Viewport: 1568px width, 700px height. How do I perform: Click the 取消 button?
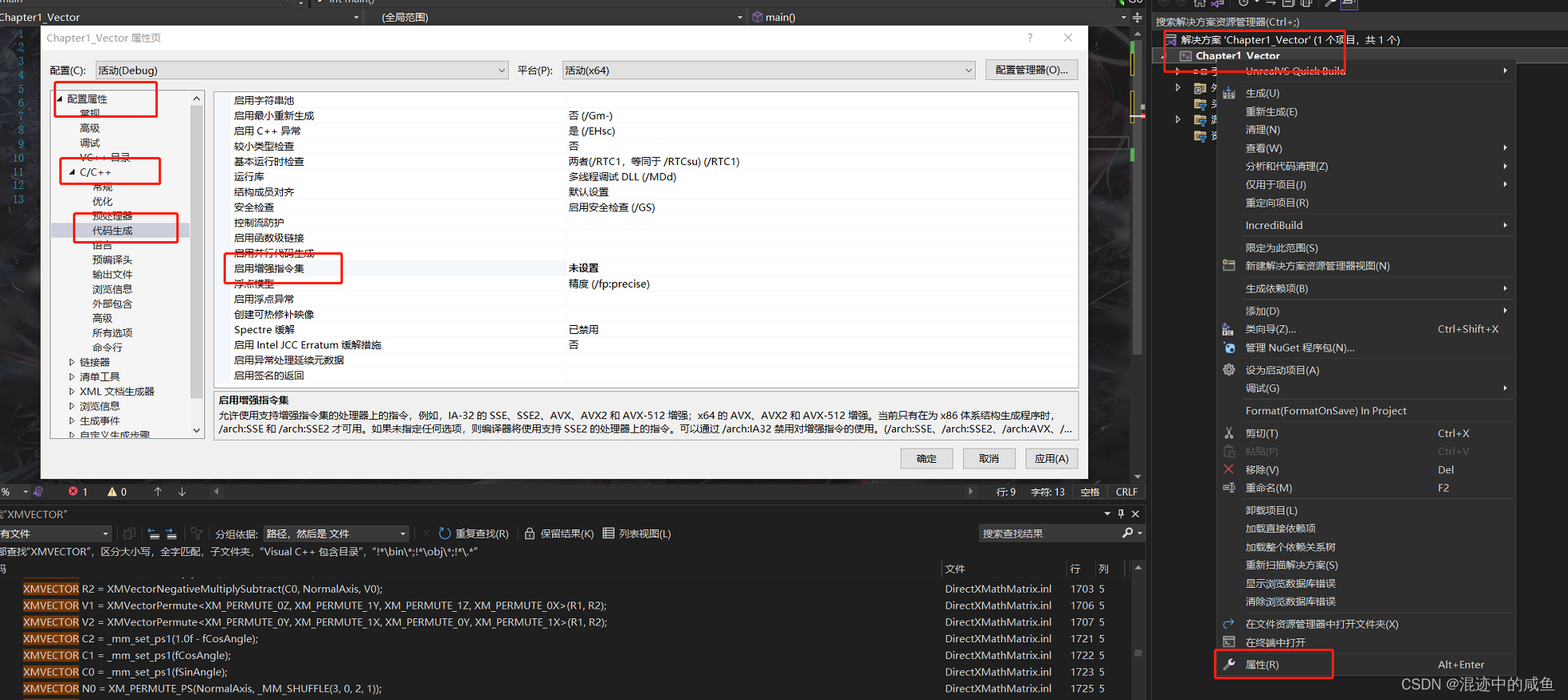point(989,458)
